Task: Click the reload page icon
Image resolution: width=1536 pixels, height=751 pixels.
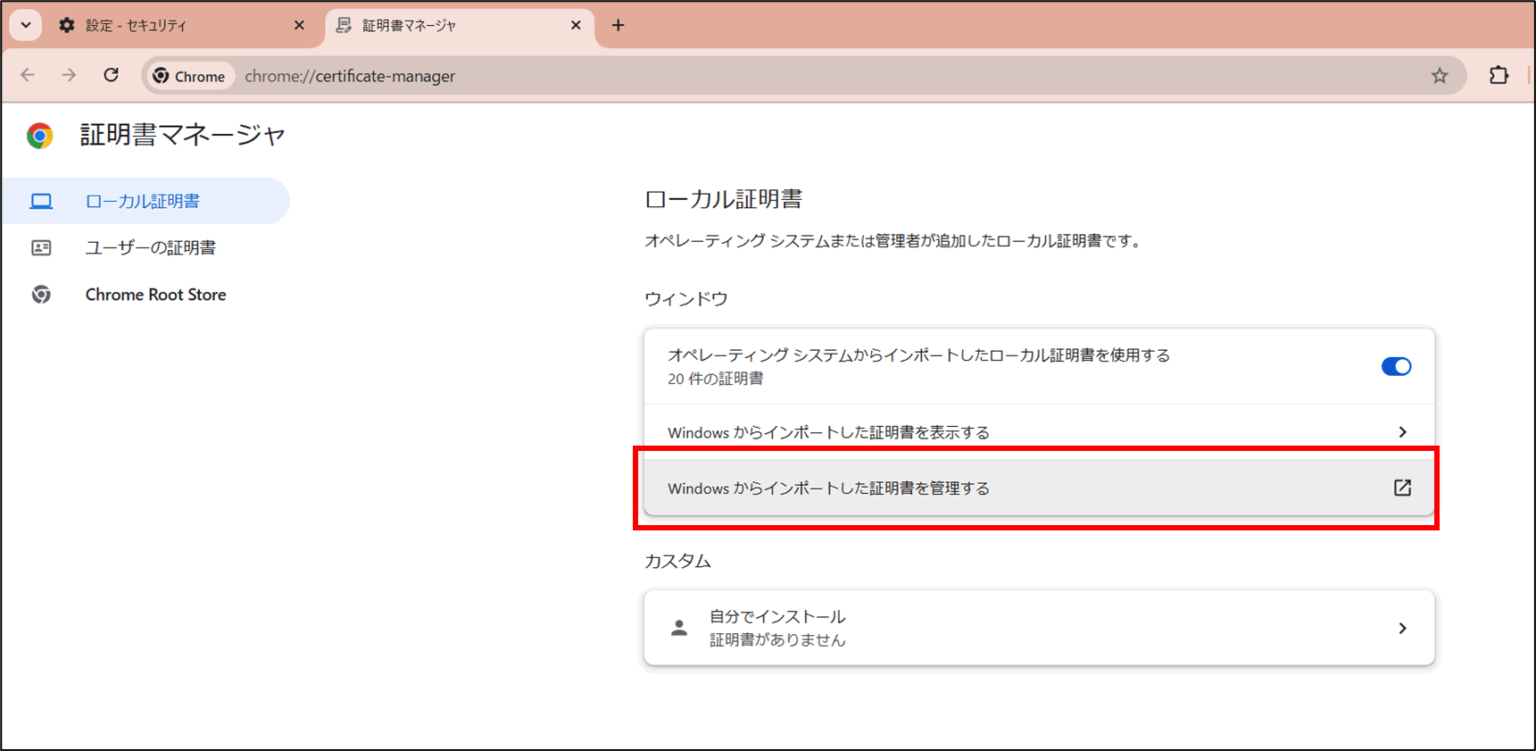Action: click(111, 74)
